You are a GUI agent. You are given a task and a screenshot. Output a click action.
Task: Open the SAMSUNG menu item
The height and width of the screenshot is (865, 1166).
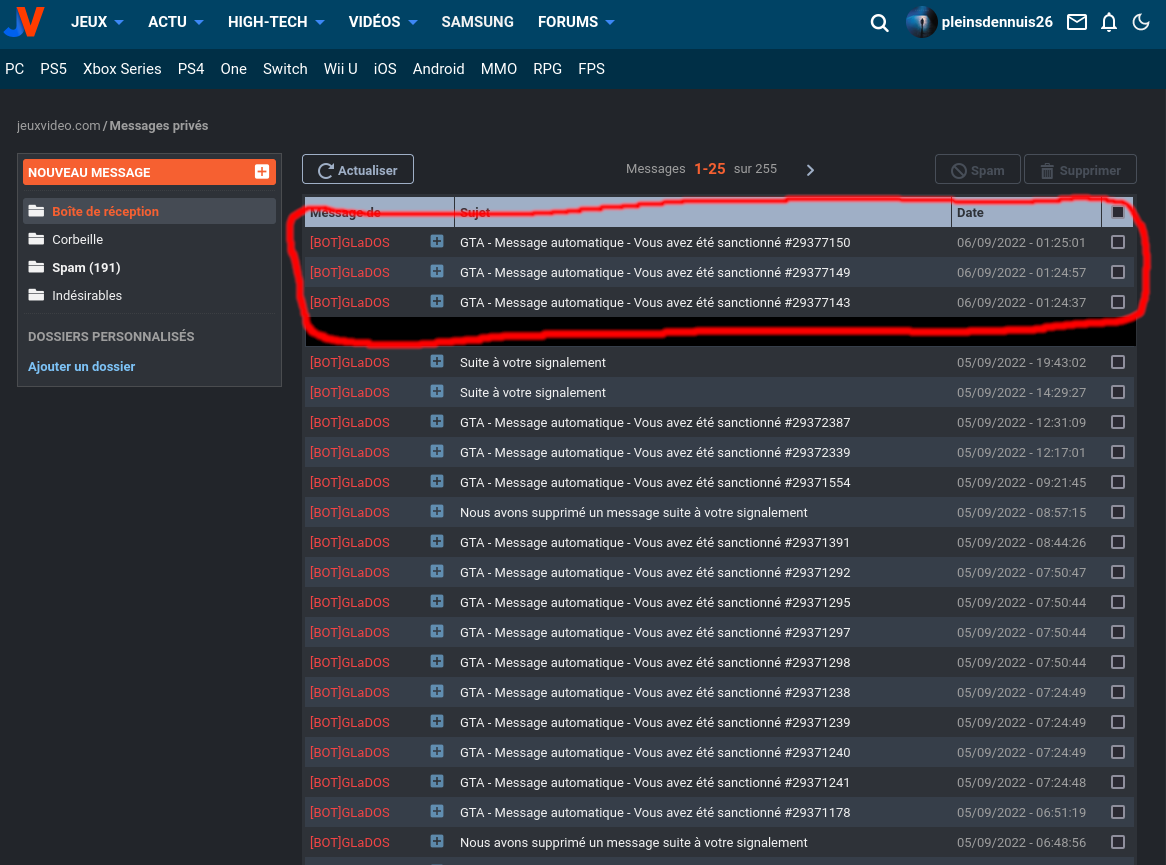click(x=477, y=22)
